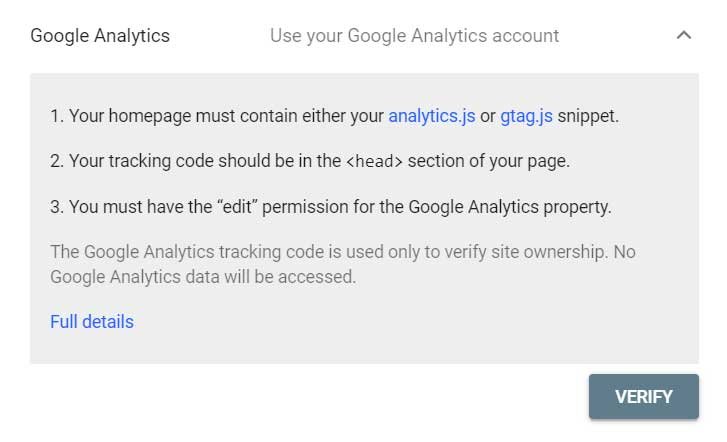Click the list number "2." marker
Viewport: 727px width, 442px height.
coord(57,162)
